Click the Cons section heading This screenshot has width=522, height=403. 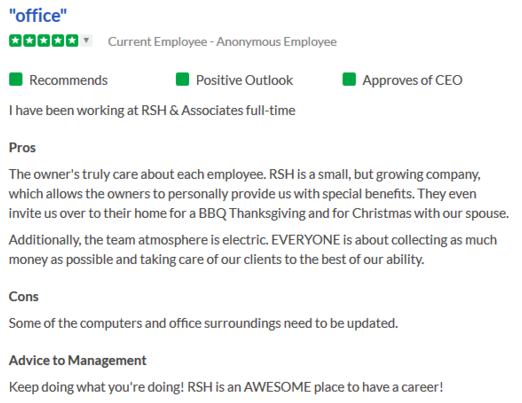[24, 296]
